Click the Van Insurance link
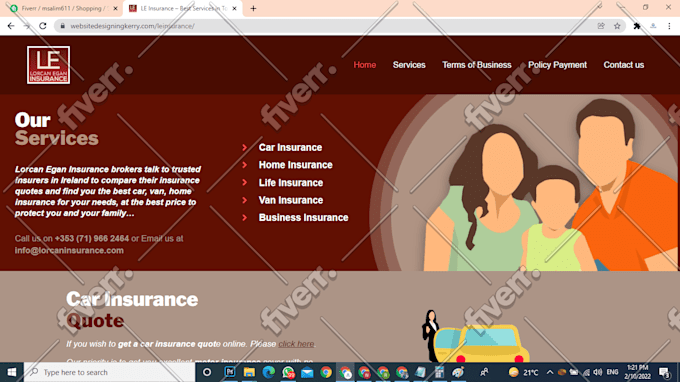The image size is (680, 382). 291,200
